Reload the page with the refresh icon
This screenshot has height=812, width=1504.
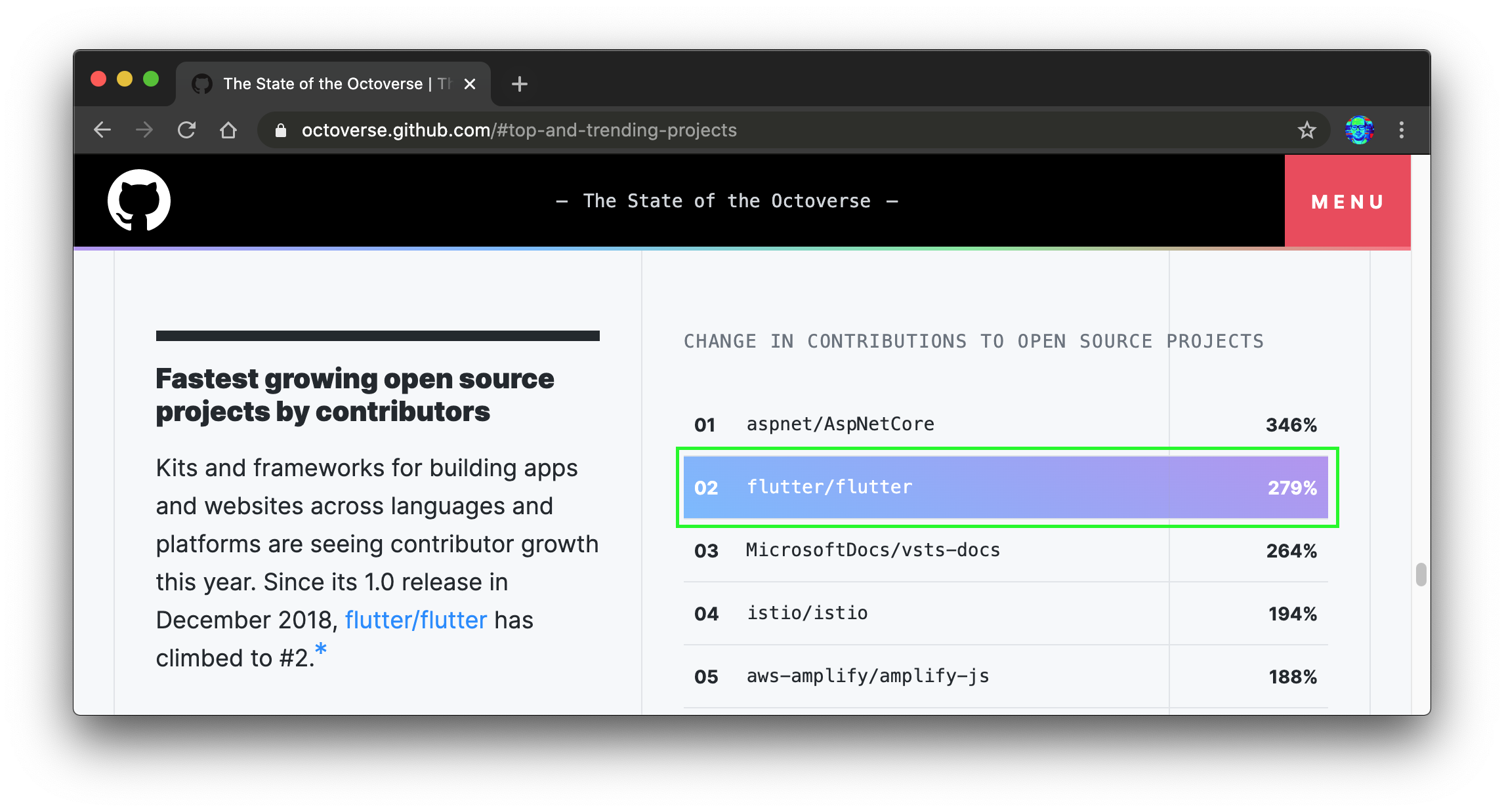(x=187, y=130)
